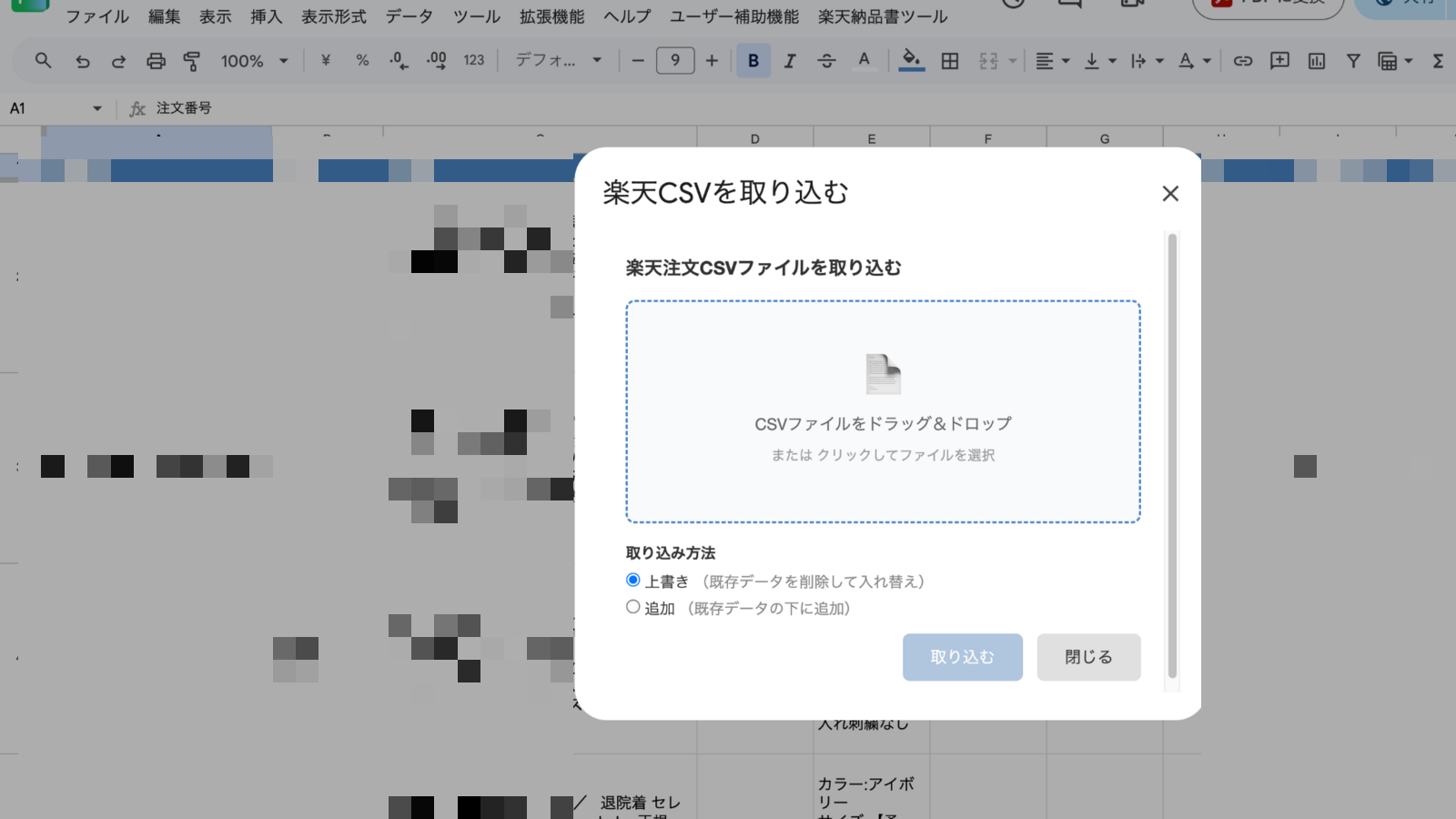1456x819 pixels.
Task: Select the 追加 radio option
Action: pyautogui.click(x=633, y=607)
